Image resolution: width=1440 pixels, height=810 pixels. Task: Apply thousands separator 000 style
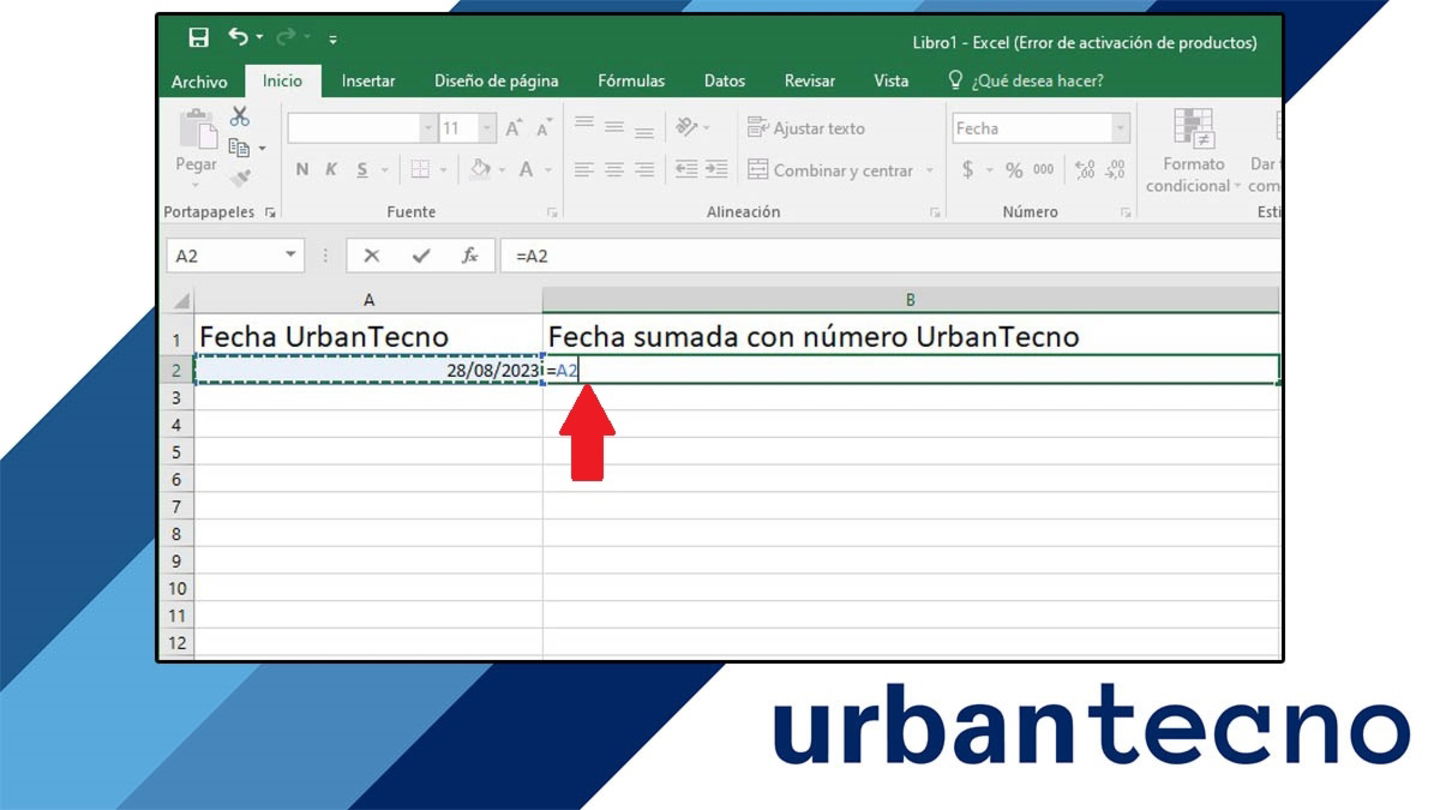(1043, 170)
